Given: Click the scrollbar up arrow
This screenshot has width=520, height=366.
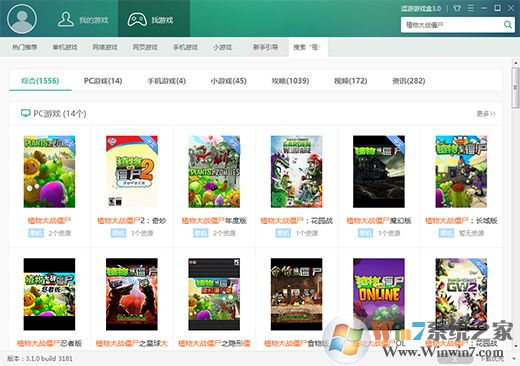Looking at the screenshot, I should (516, 62).
